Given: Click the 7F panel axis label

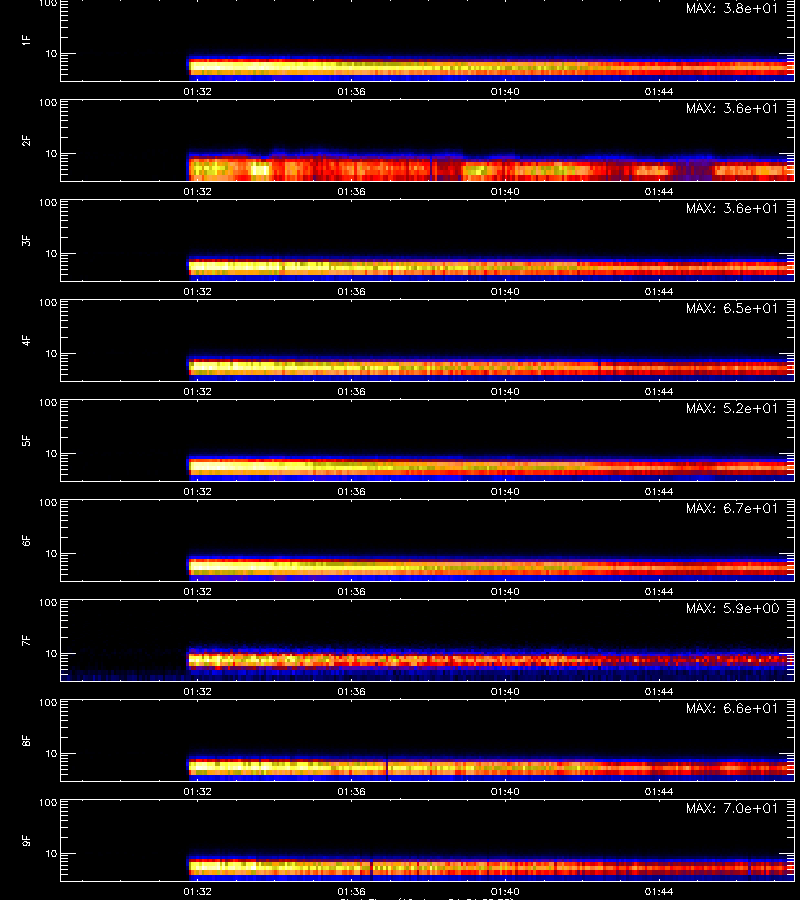Looking at the screenshot, I should click(x=26, y=640).
